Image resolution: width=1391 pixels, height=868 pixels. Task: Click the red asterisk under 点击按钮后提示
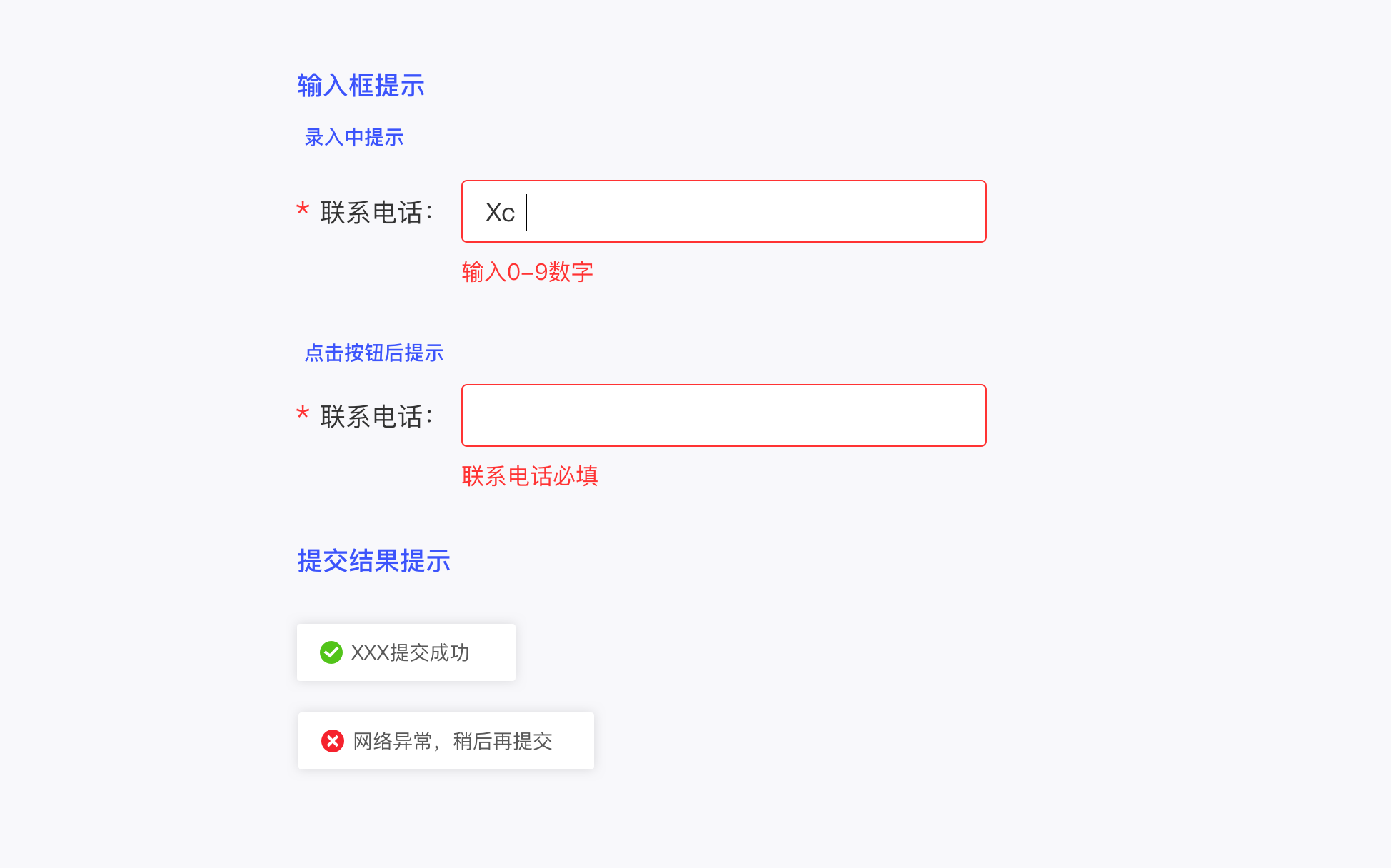303,414
